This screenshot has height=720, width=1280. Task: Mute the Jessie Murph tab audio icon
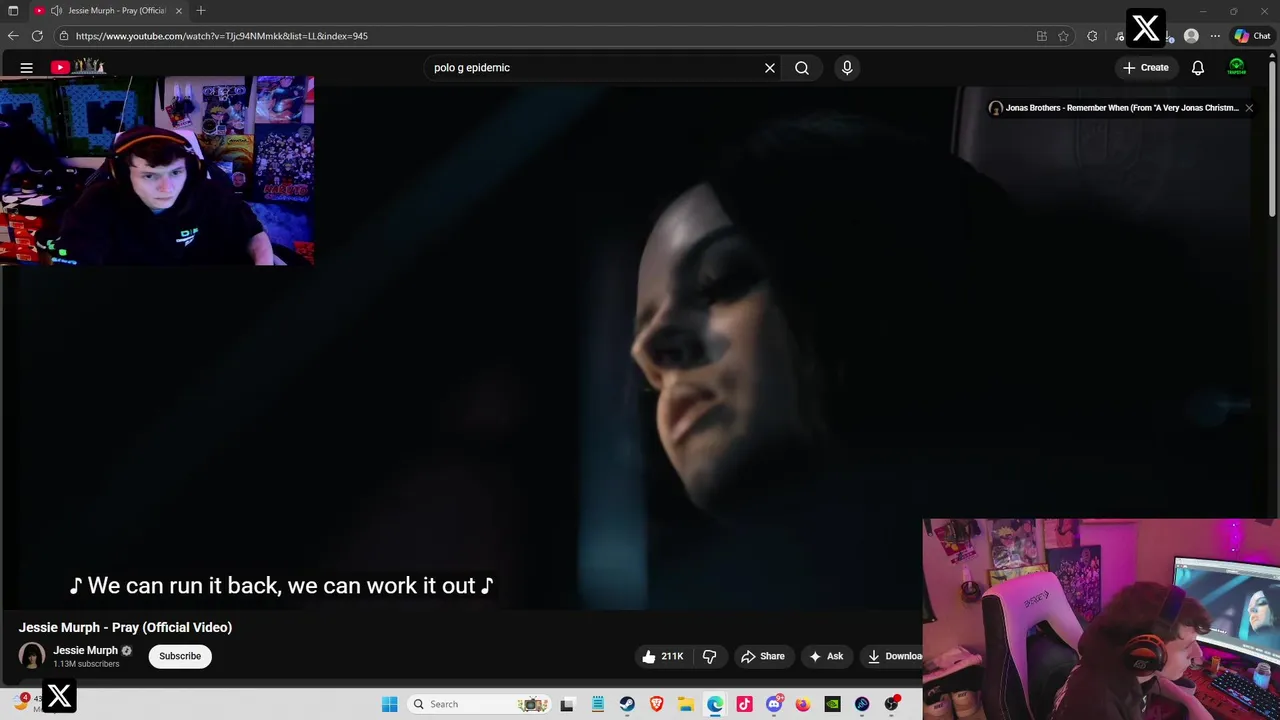[x=57, y=10]
